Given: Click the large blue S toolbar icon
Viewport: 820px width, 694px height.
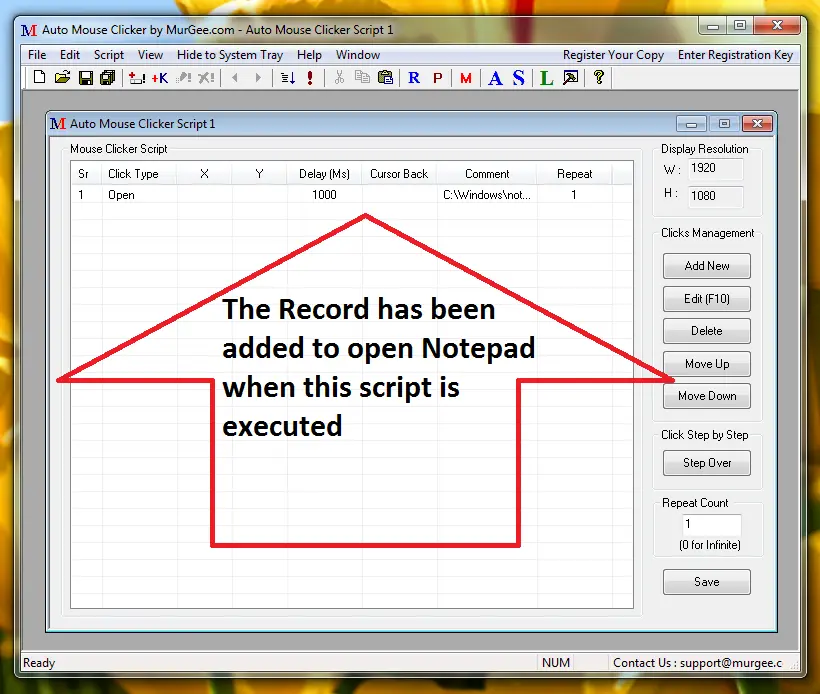Looking at the screenshot, I should (518, 78).
